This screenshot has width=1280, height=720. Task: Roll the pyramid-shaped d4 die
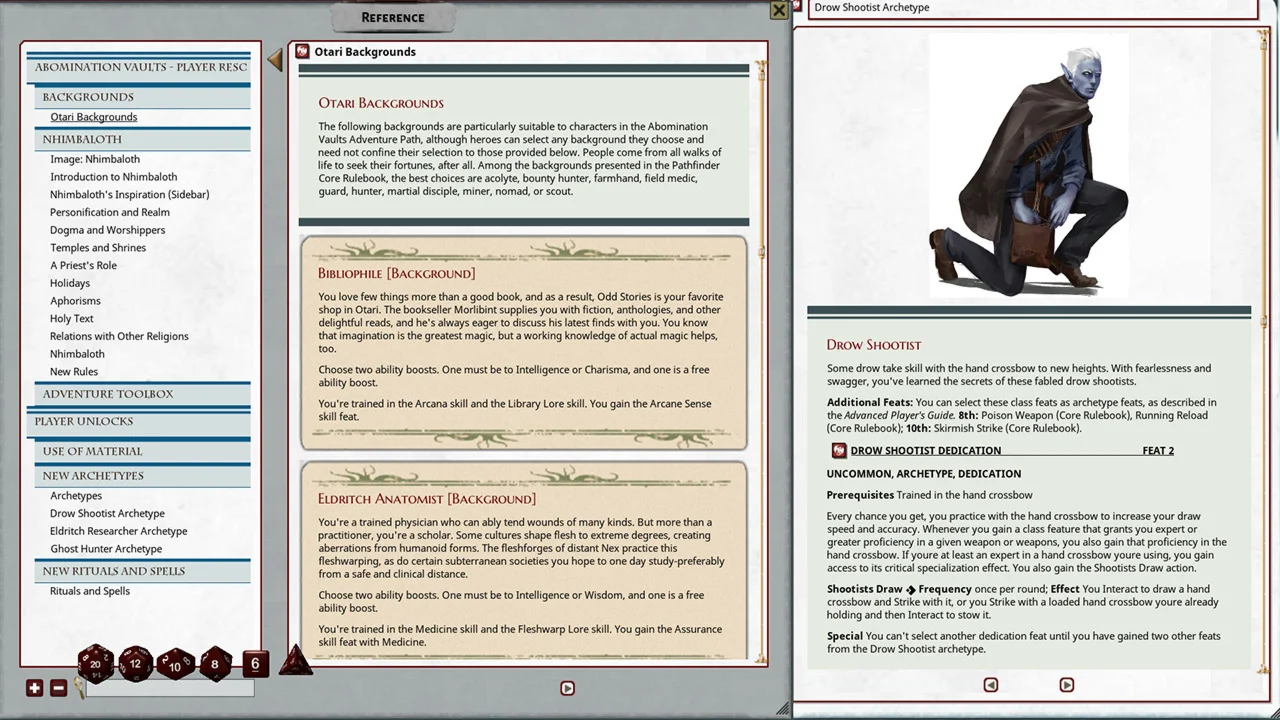[294, 661]
